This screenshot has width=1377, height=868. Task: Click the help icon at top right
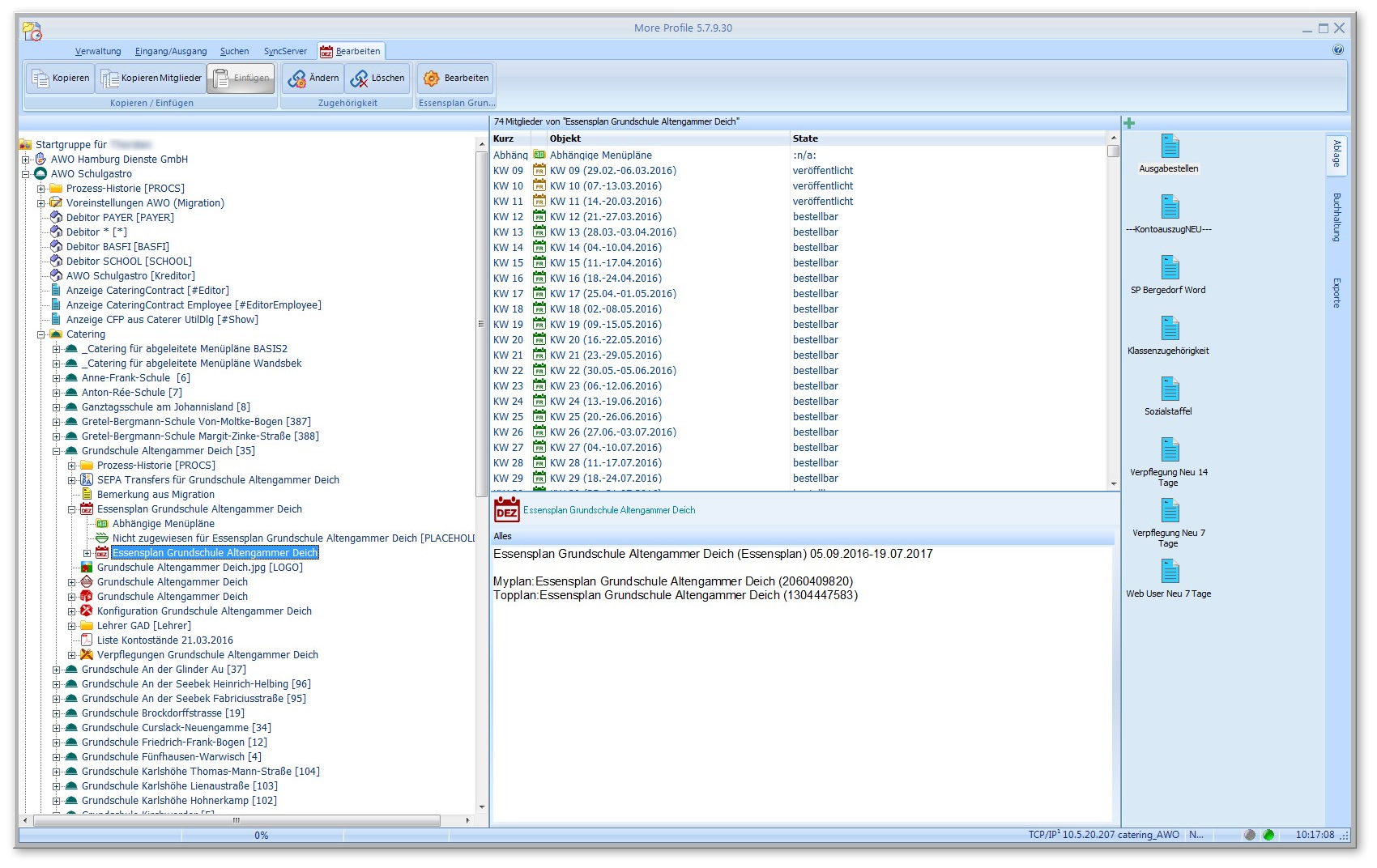coord(1337,50)
